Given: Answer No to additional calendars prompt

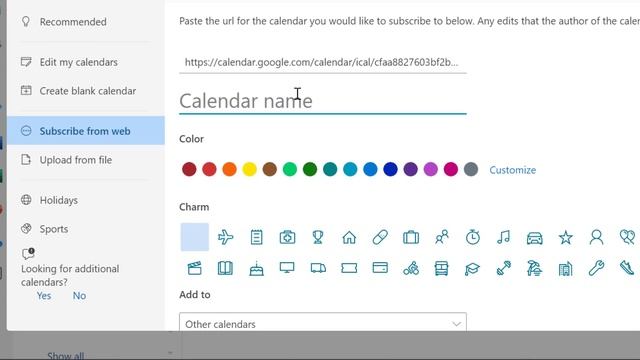Looking at the screenshot, I should (79, 296).
